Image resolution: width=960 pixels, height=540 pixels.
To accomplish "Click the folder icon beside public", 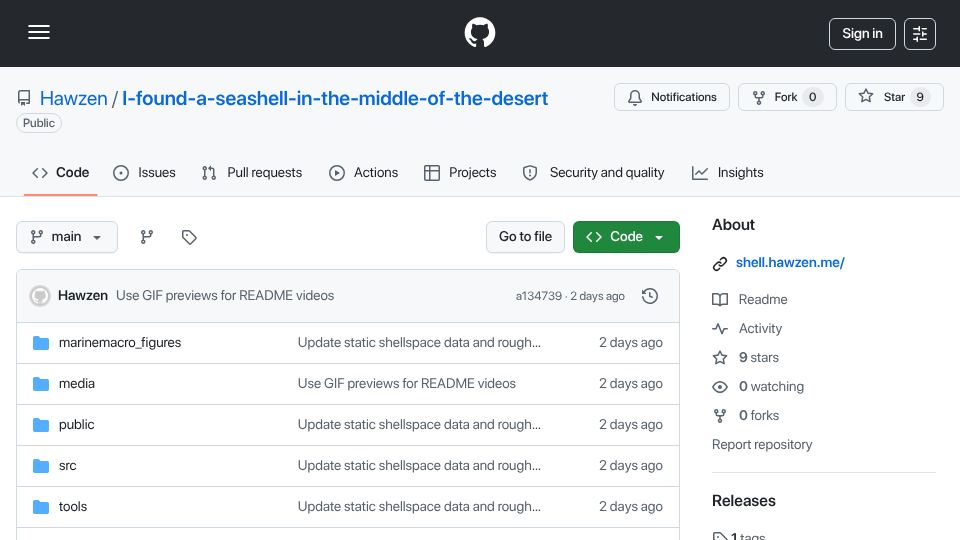I will tap(41, 425).
